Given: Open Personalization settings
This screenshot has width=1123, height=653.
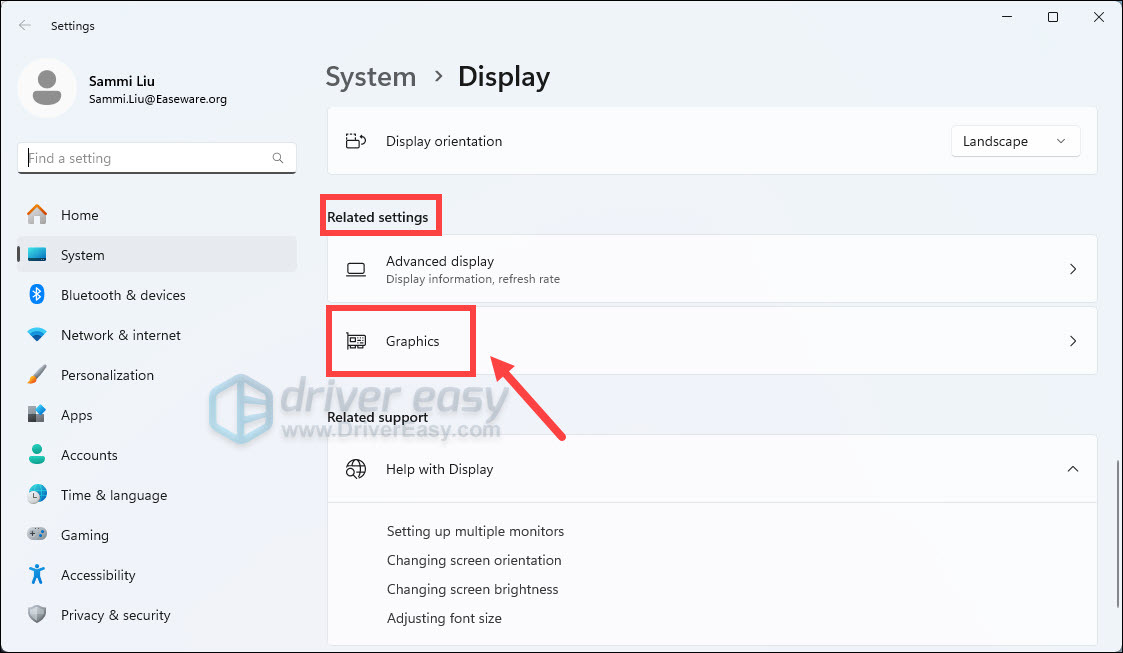Looking at the screenshot, I should (x=37, y=374).
